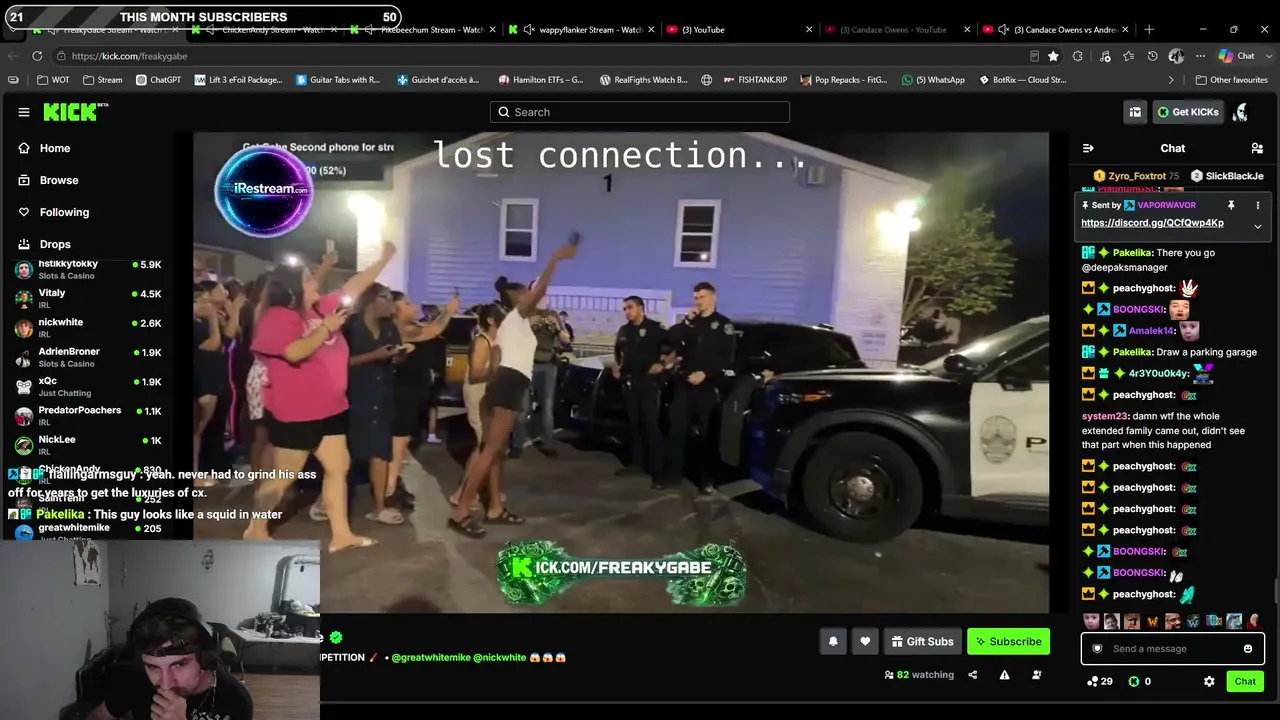Go to Kick homepage via the logo
1280x720 pixels.
(x=74, y=111)
